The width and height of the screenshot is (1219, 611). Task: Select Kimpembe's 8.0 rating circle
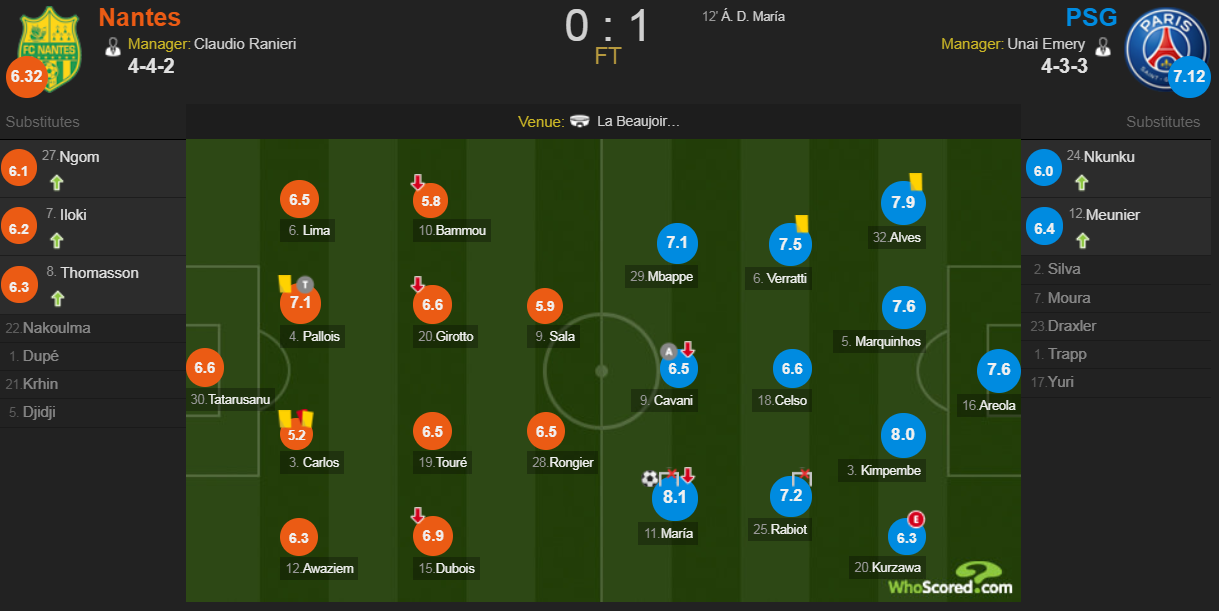pyautogui.click(x=903, y=435)
